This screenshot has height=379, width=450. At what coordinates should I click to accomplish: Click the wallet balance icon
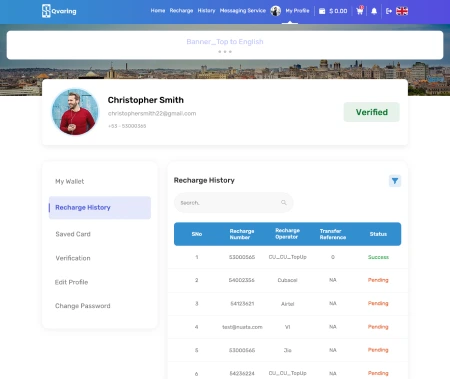tap(322, 11)
